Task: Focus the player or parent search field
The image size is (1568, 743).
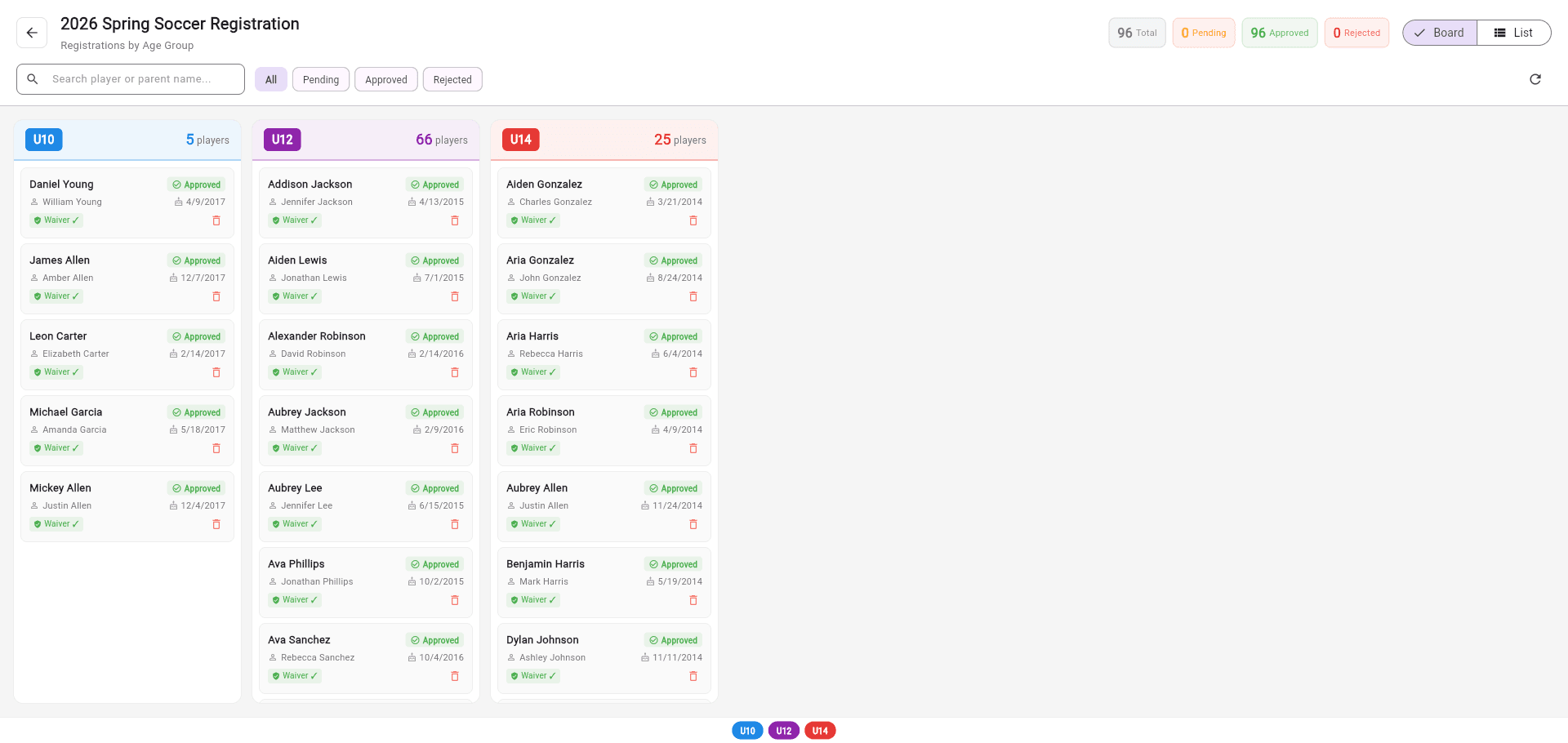Action: 131,79
